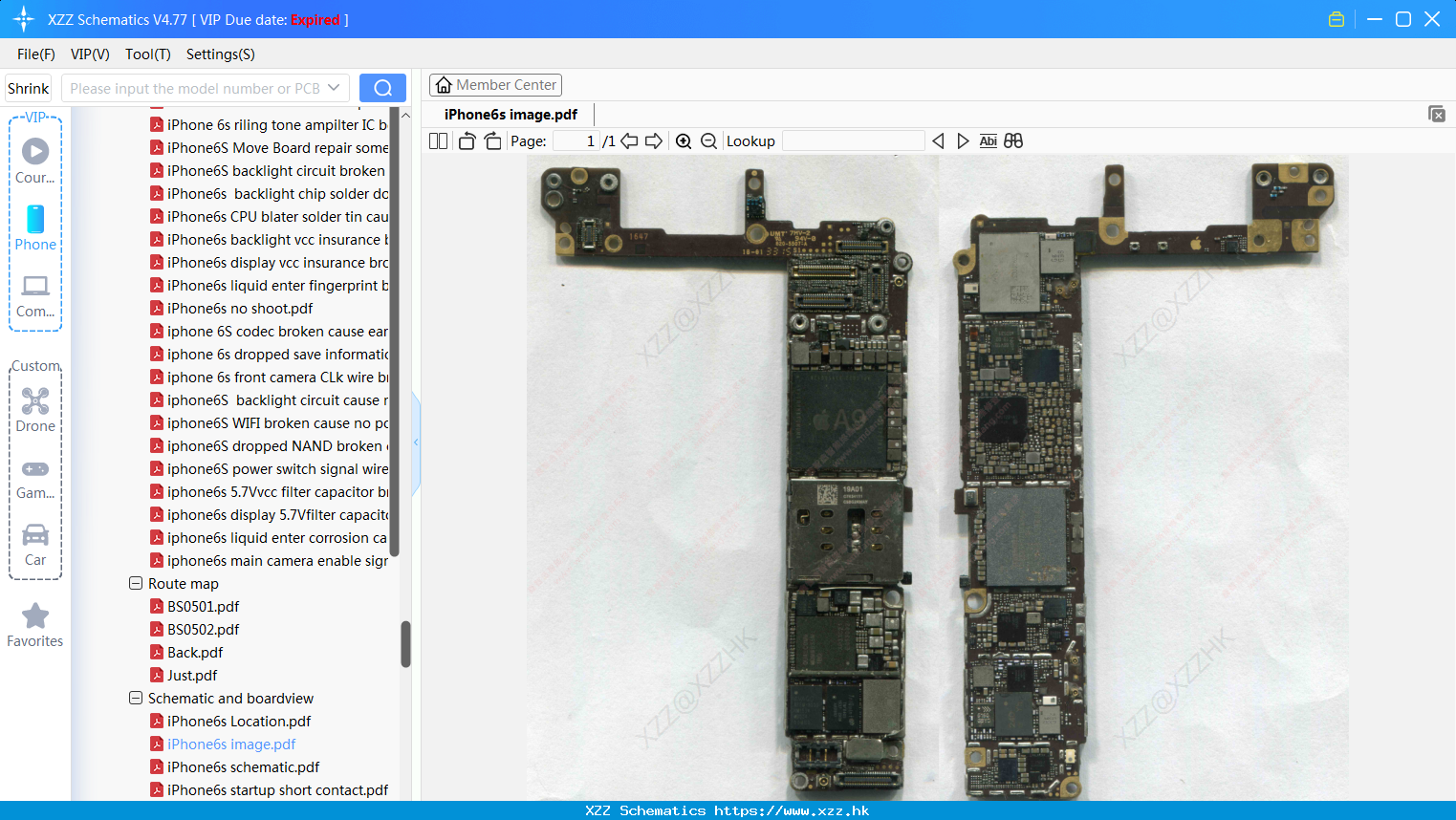Open the Car category

pos(35,534)
